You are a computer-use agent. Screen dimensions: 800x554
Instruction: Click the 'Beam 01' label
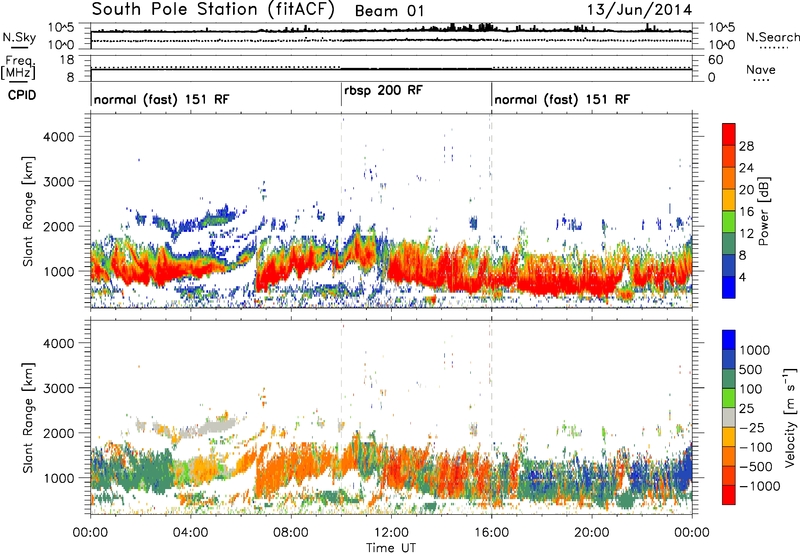point(389,11)
